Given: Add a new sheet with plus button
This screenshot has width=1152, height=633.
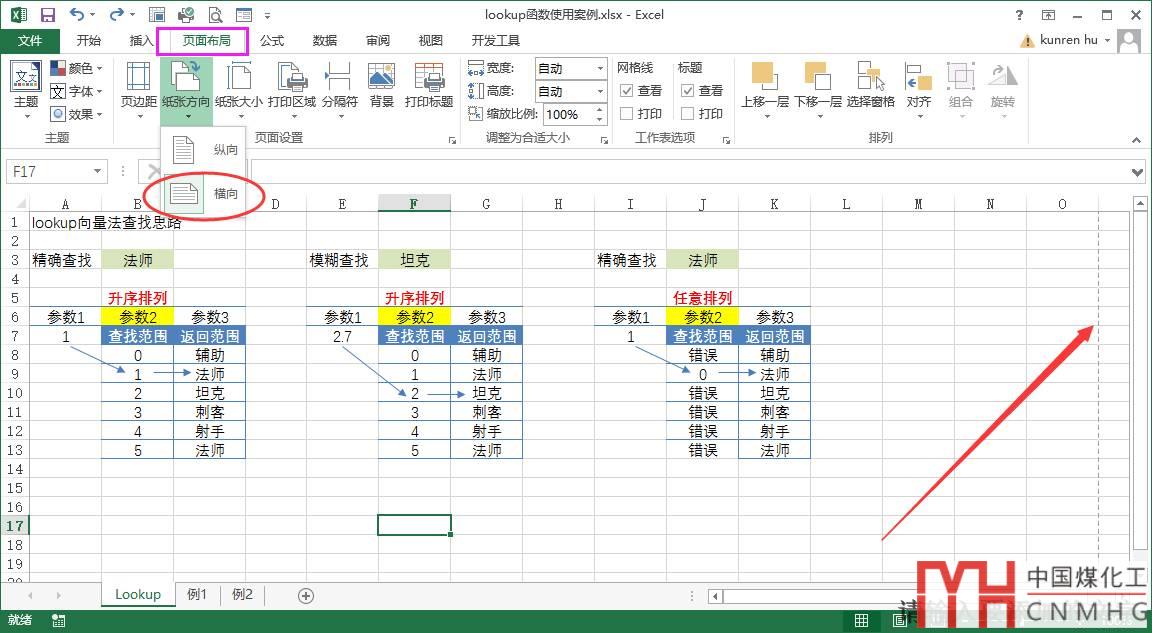Looking at the screenshot, I should point(306,595).
